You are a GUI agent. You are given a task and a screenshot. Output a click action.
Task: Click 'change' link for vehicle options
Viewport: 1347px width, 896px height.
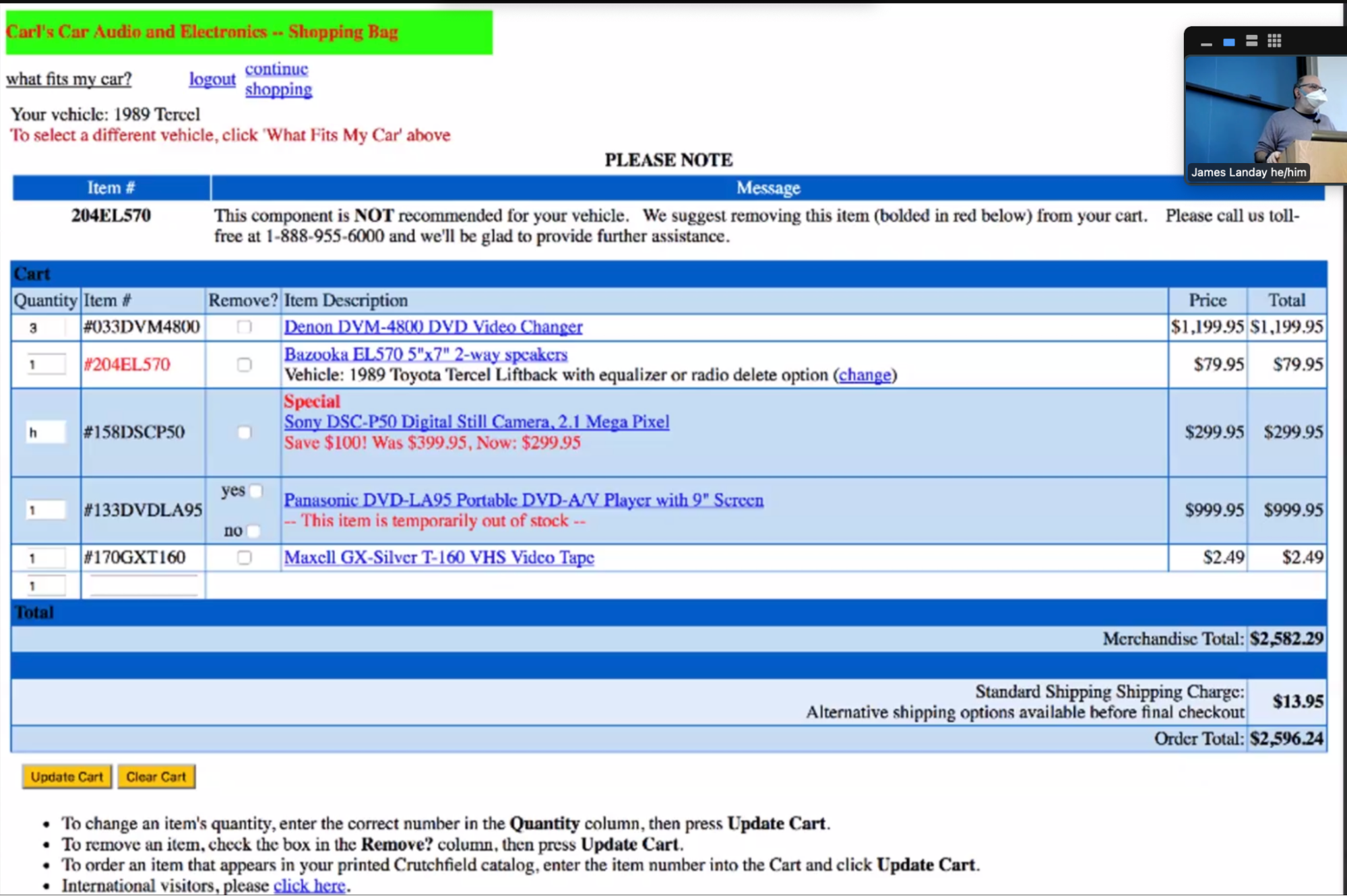865,375
